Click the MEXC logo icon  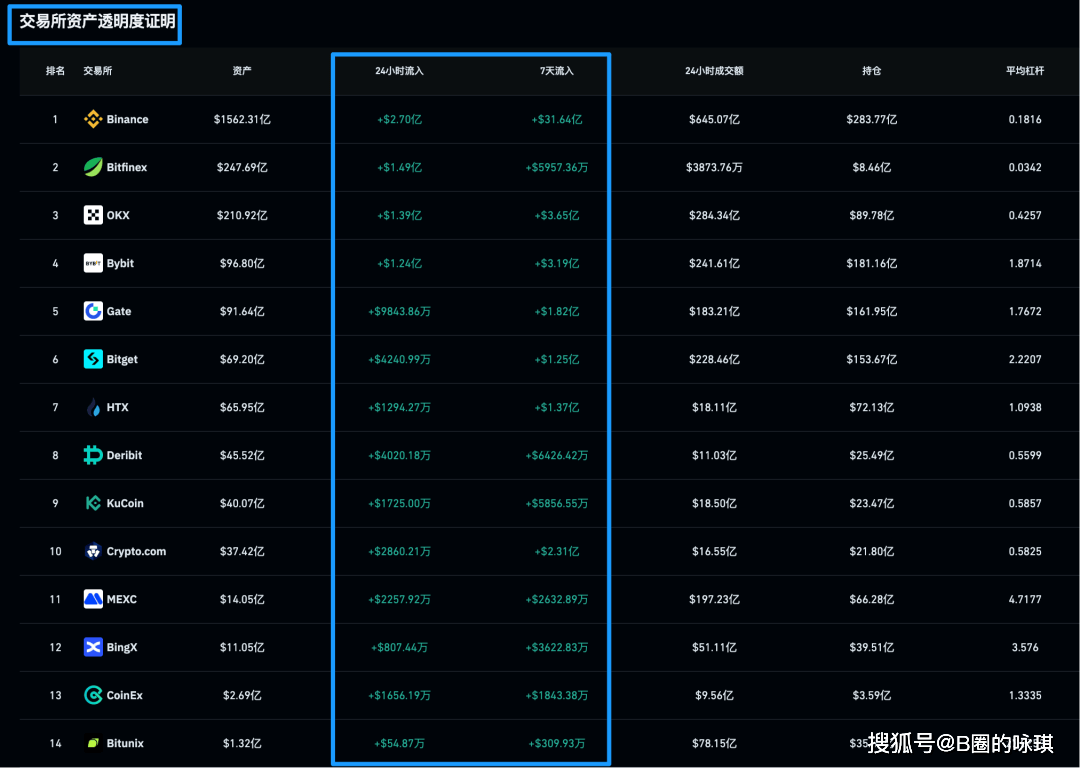tap(93, 599)
